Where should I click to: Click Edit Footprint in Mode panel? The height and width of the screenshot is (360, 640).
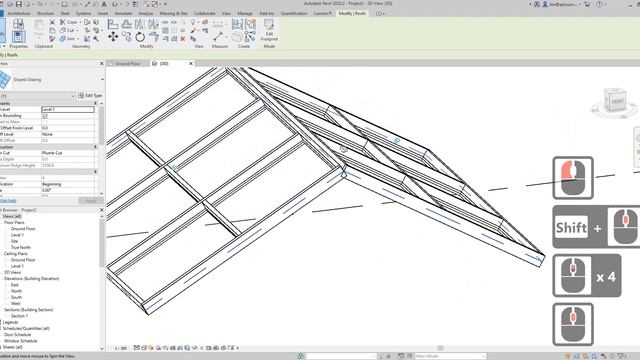[x=269, y=30]
